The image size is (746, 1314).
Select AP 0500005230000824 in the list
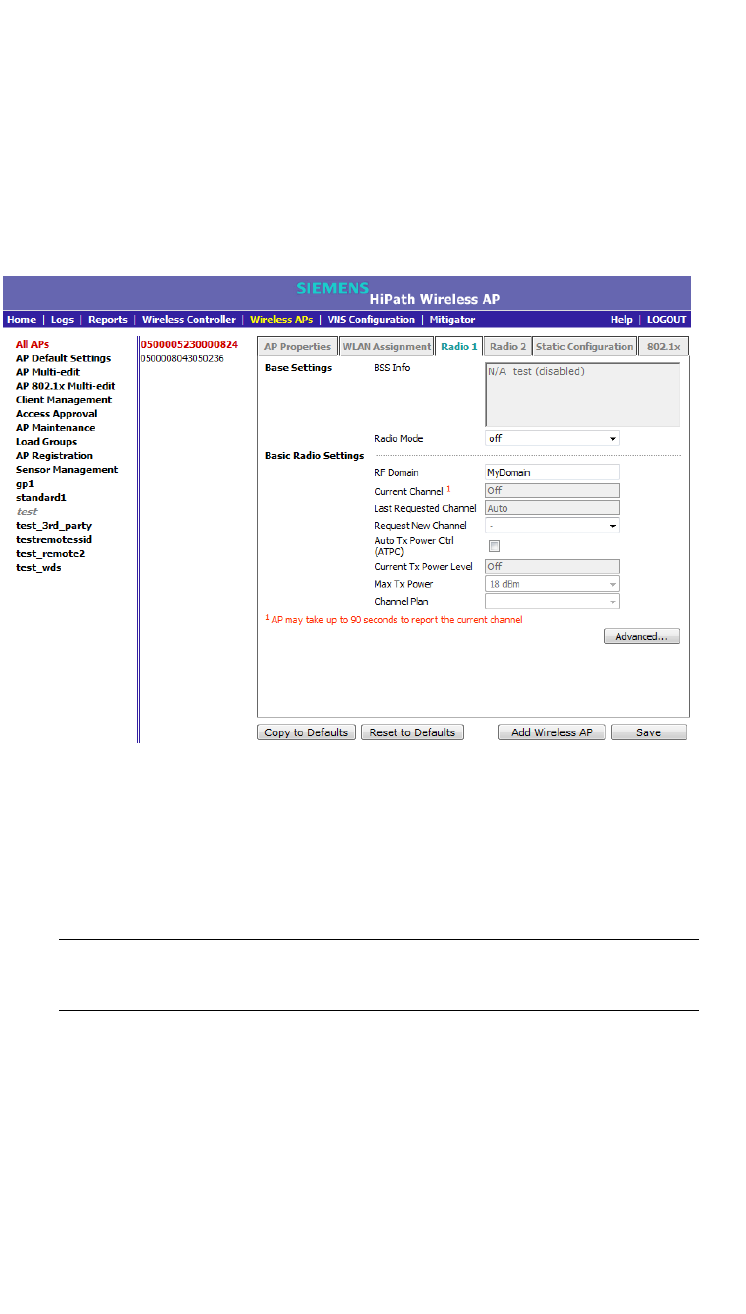click(189, 344)
